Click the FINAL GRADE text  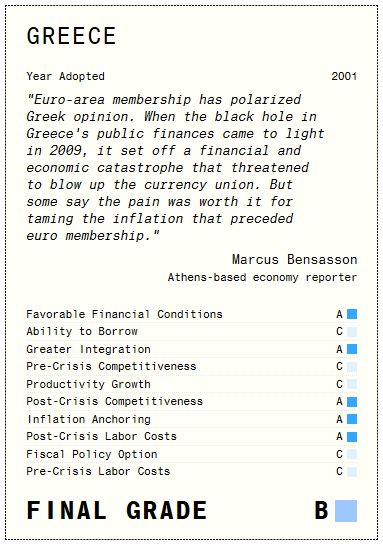pyautogui.click(x=117, y=511)
